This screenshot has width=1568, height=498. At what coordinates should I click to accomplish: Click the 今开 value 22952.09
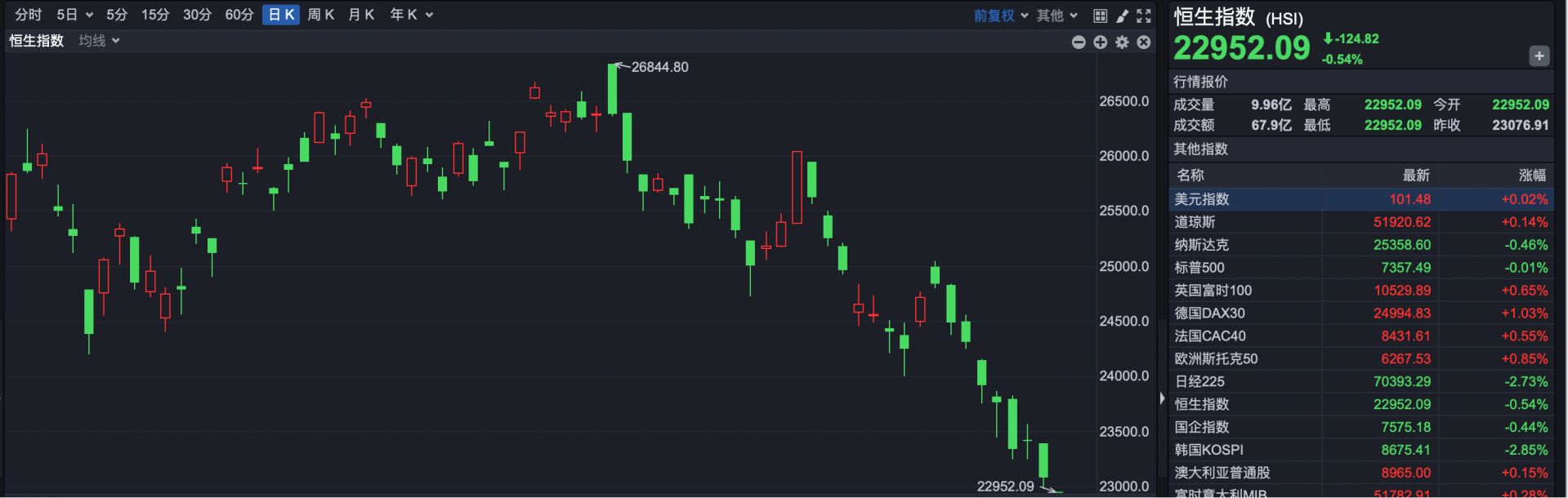pos(1521,104)
